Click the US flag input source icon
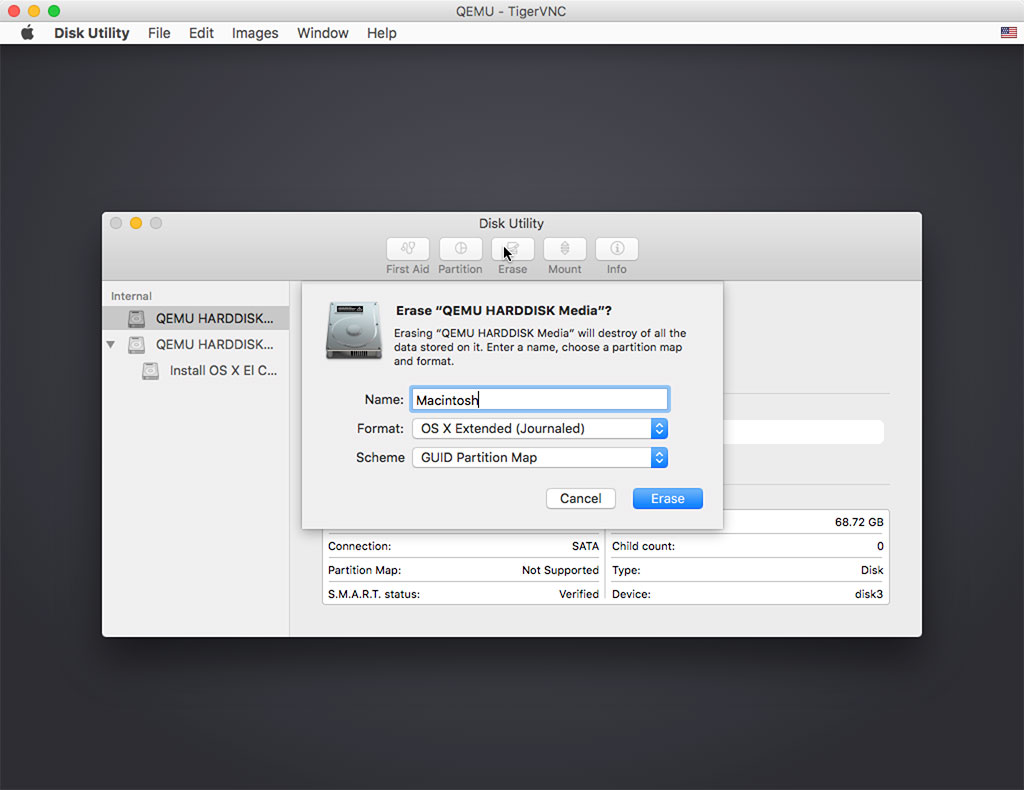The image size is (1024, 790). (1008, 33)
